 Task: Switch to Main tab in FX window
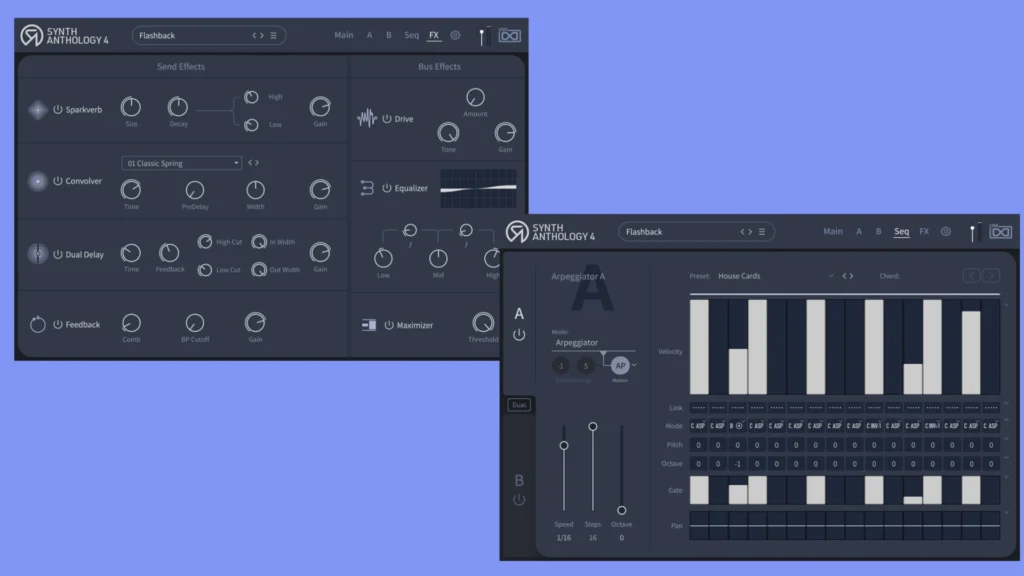point(343,35)
